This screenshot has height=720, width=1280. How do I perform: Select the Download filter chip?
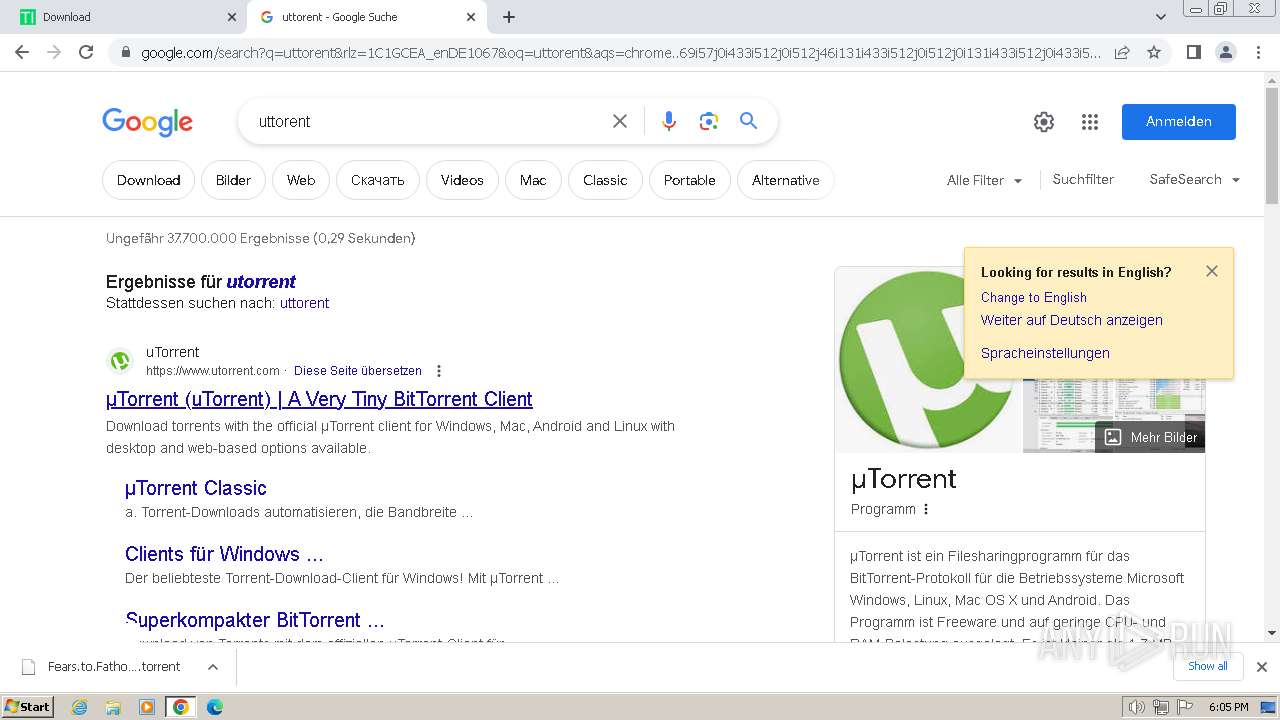coord(148,180)
